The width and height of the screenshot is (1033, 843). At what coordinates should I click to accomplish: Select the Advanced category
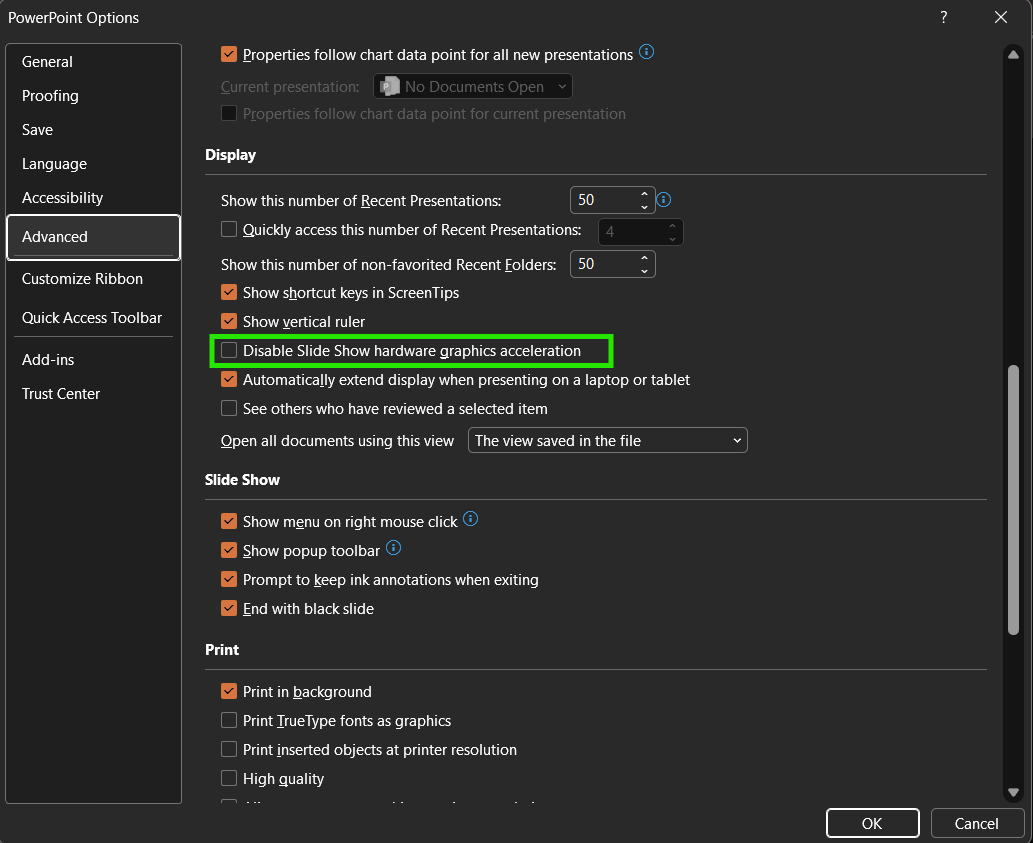(94, 237)
